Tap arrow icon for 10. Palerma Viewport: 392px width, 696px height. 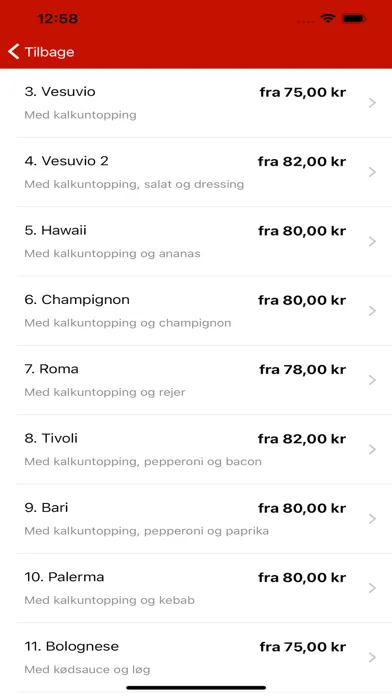[x=372, y=588]
